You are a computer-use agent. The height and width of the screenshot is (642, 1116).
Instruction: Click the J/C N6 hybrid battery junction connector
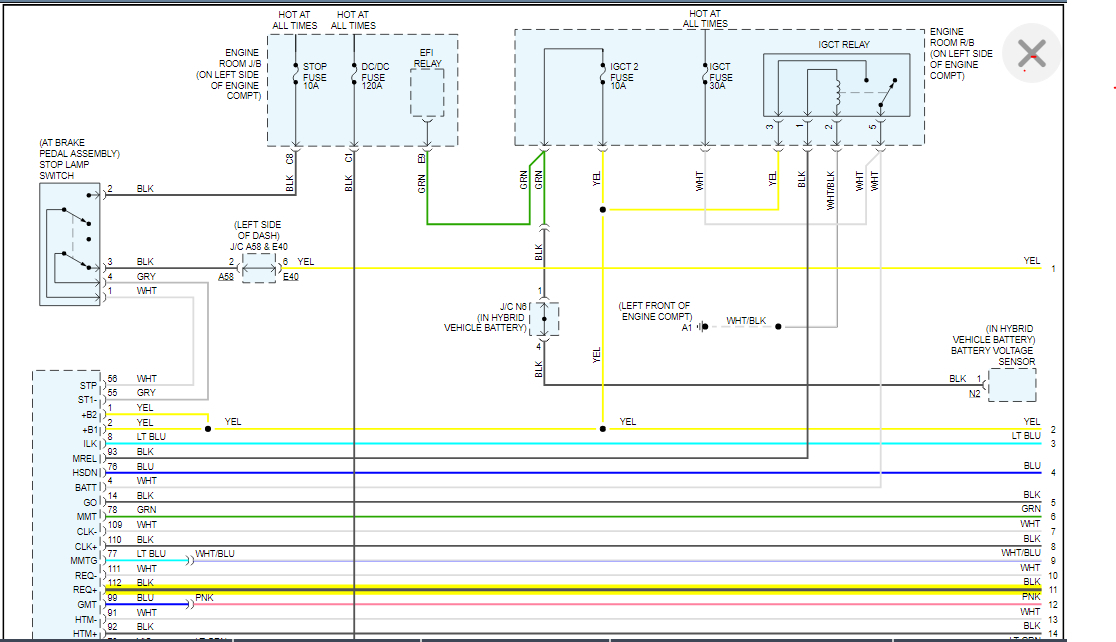coord(545,319)
